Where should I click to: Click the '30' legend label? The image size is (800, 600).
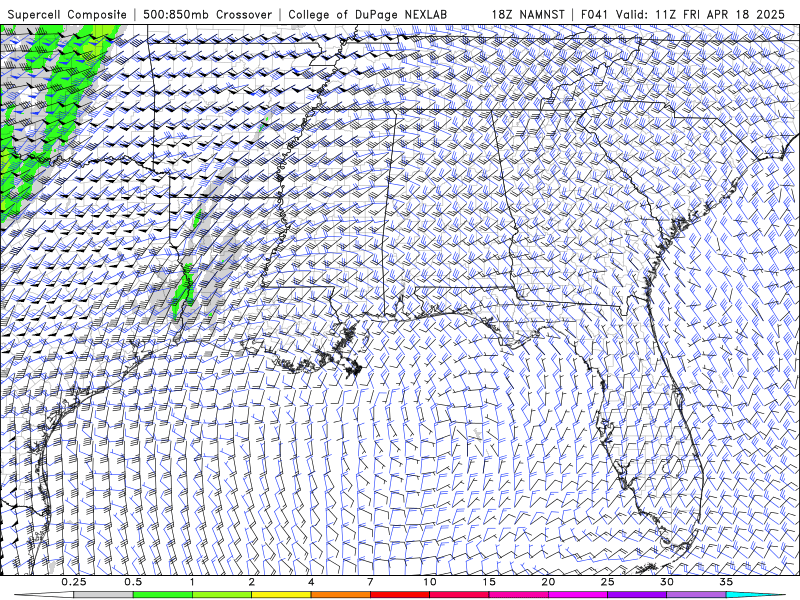click(x=667, y=582)
